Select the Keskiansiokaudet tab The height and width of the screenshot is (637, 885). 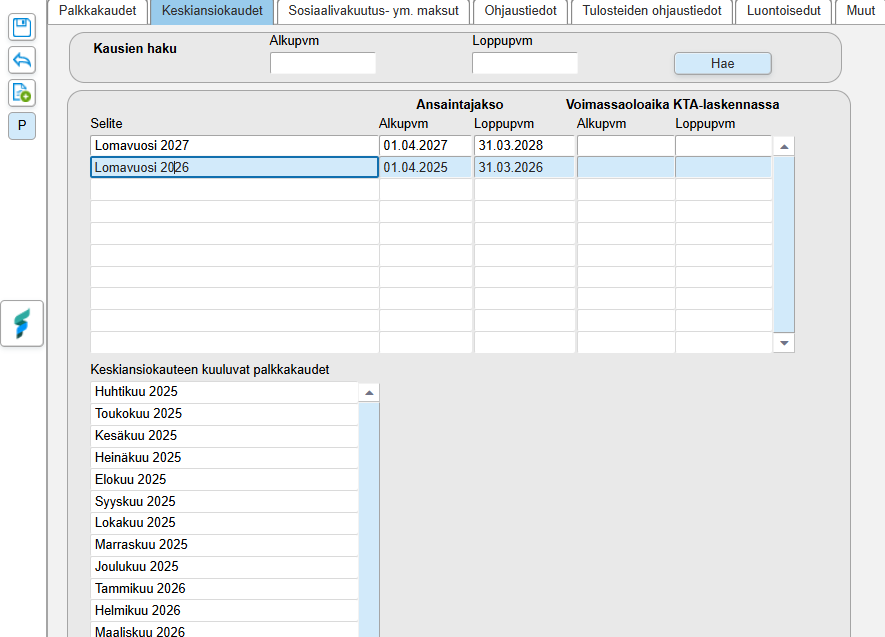[212, 11]
